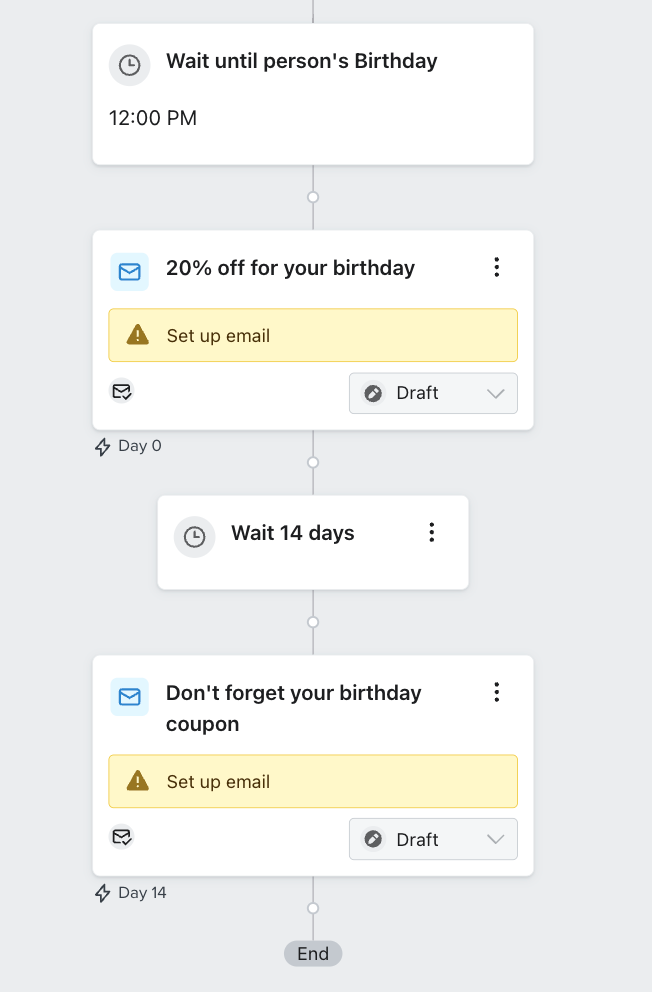The height and width of the screenshot is (992, 652).
Task: Click Set up email on the birthday coupon card
Action: pos(218,782)
